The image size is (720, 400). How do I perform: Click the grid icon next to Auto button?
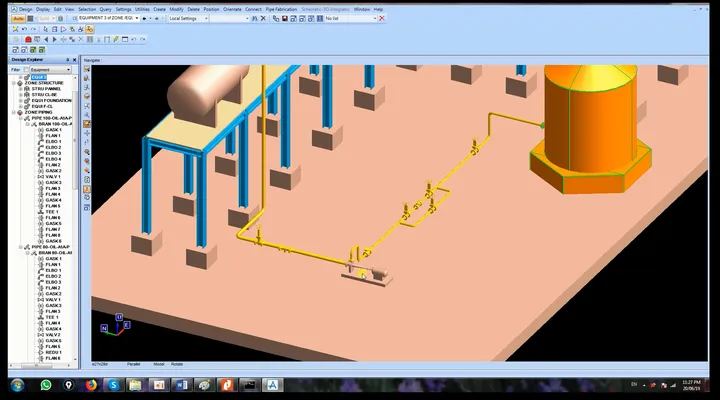30,18
